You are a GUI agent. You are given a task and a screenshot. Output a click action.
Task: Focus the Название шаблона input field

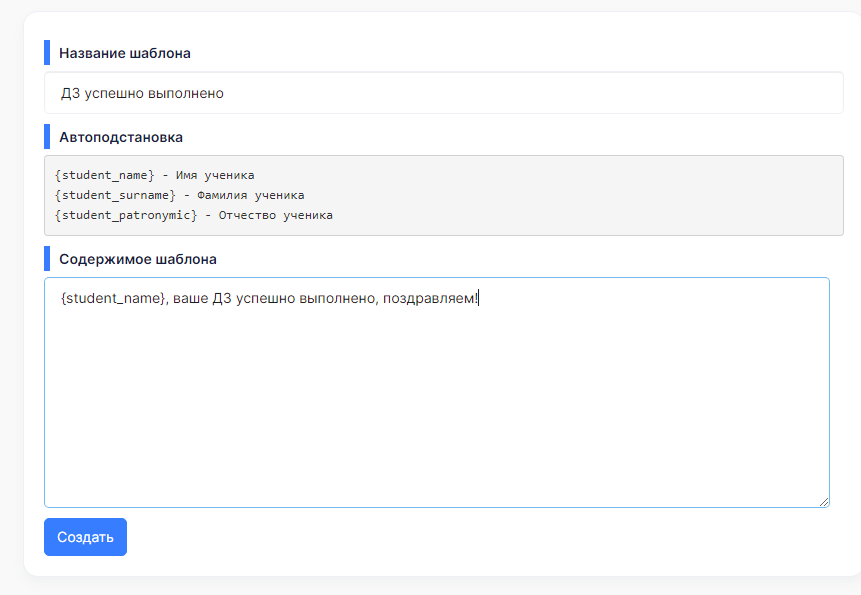[444, 93]
